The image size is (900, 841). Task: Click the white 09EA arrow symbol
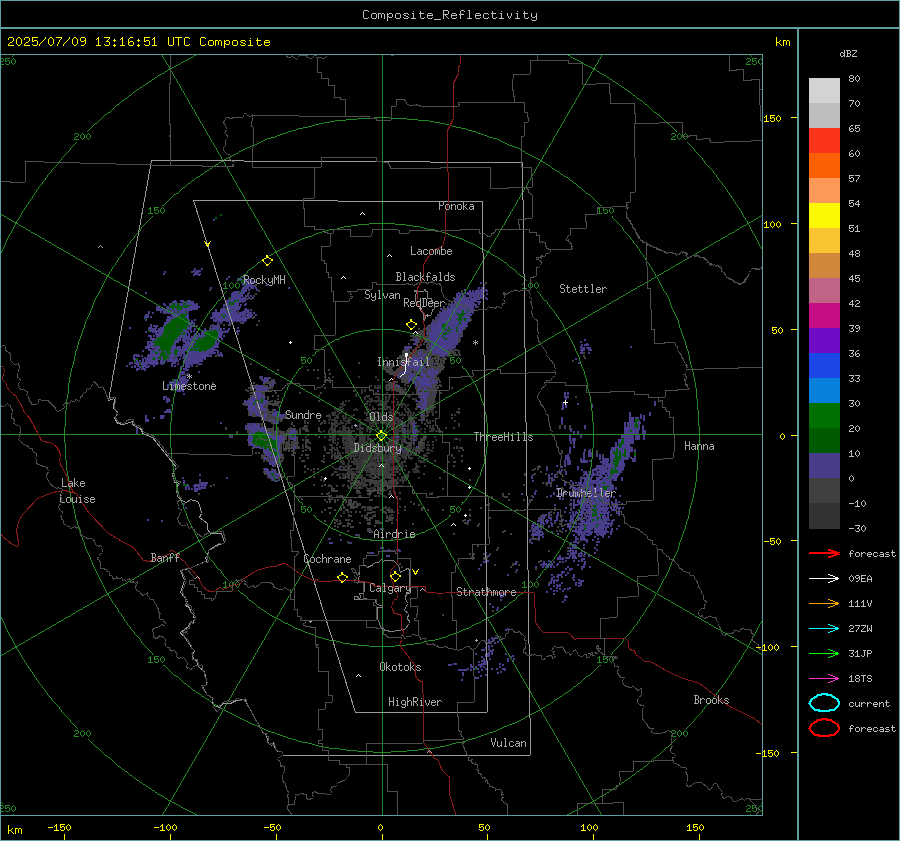tap(824, 578)
